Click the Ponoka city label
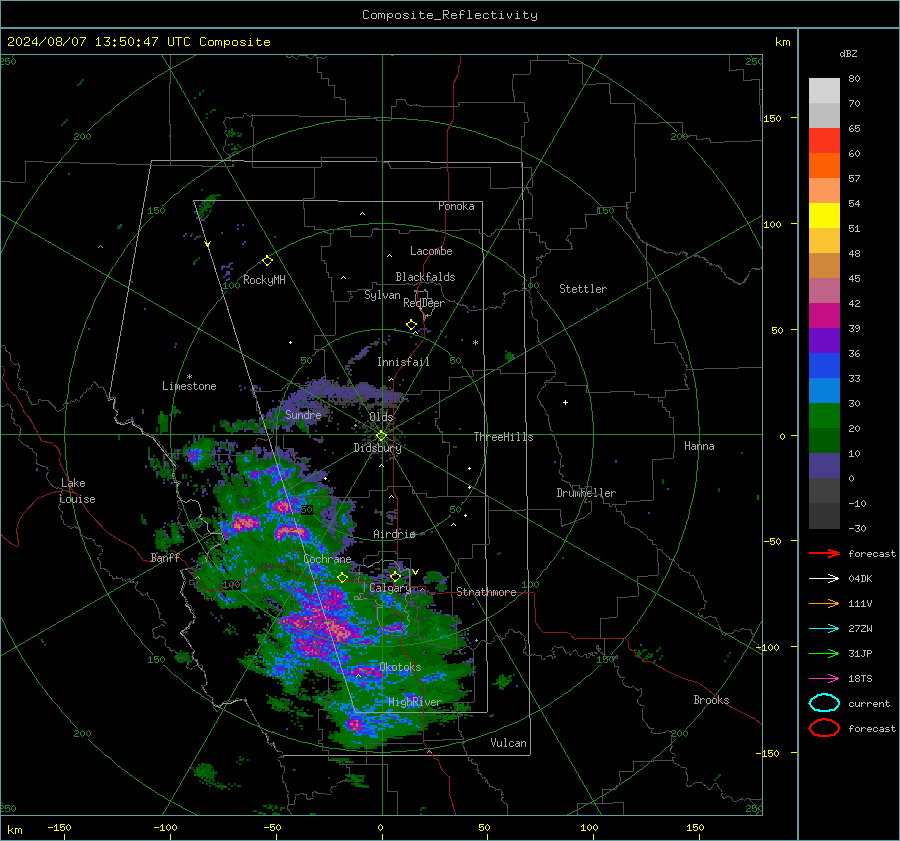This screenshot has height=841, width=900. 456,206
